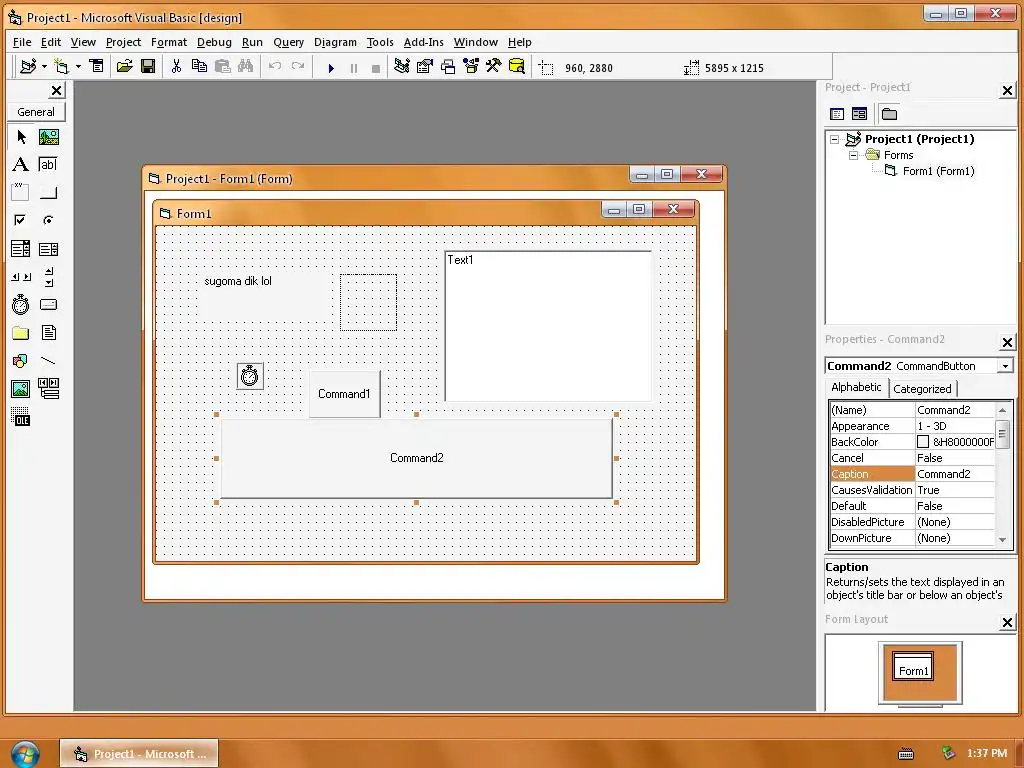Open the Debug menu
The image size is (1024, 768).
pos(214,42)
